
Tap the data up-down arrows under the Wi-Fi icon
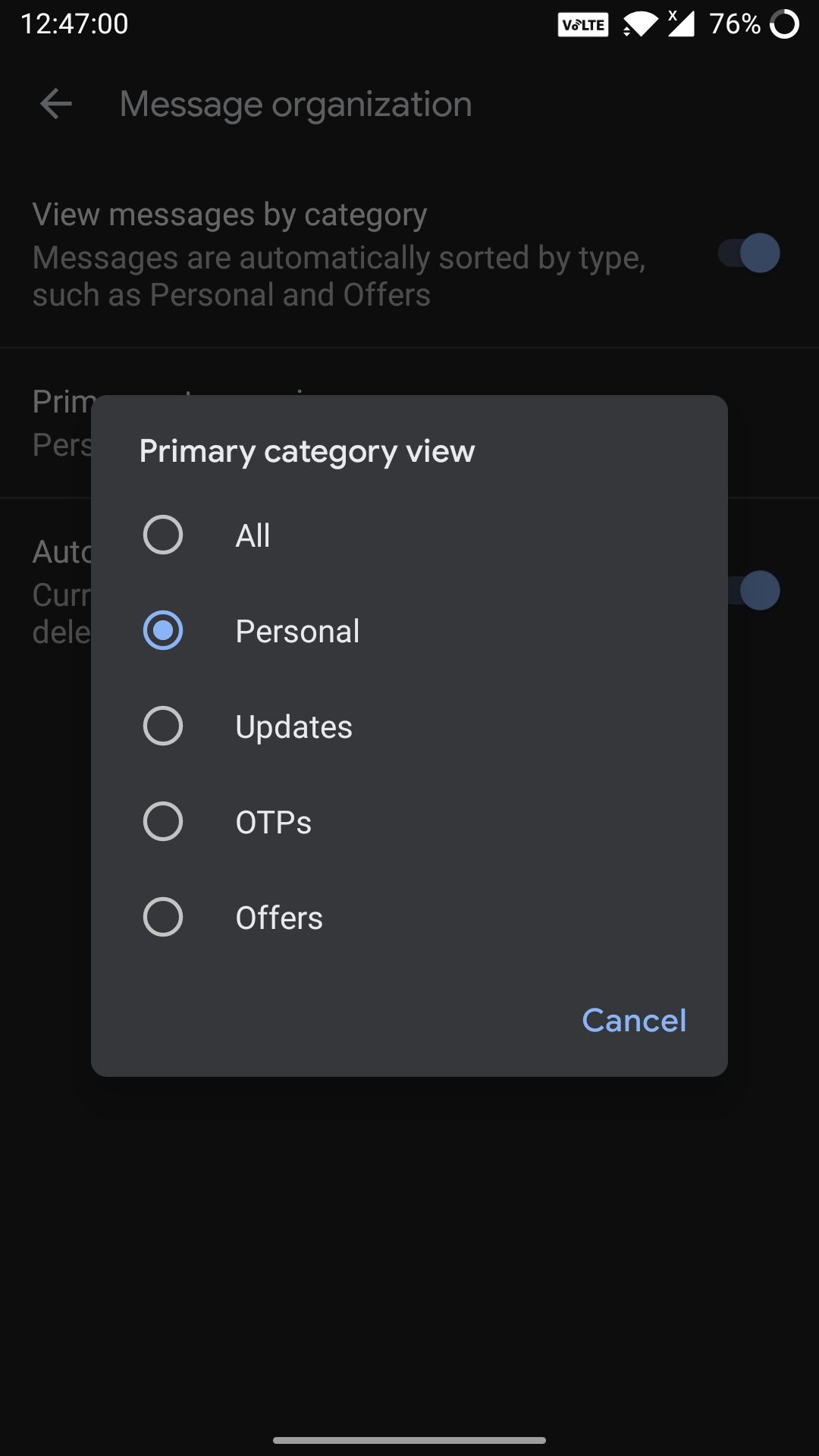click(626, 30)
